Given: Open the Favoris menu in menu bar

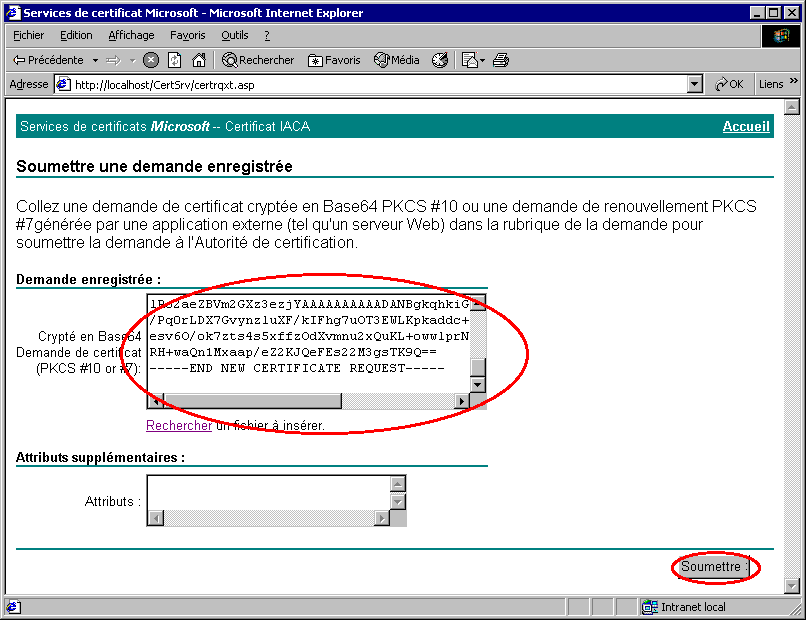Looking at the screenshot, I should pos(188,35).
